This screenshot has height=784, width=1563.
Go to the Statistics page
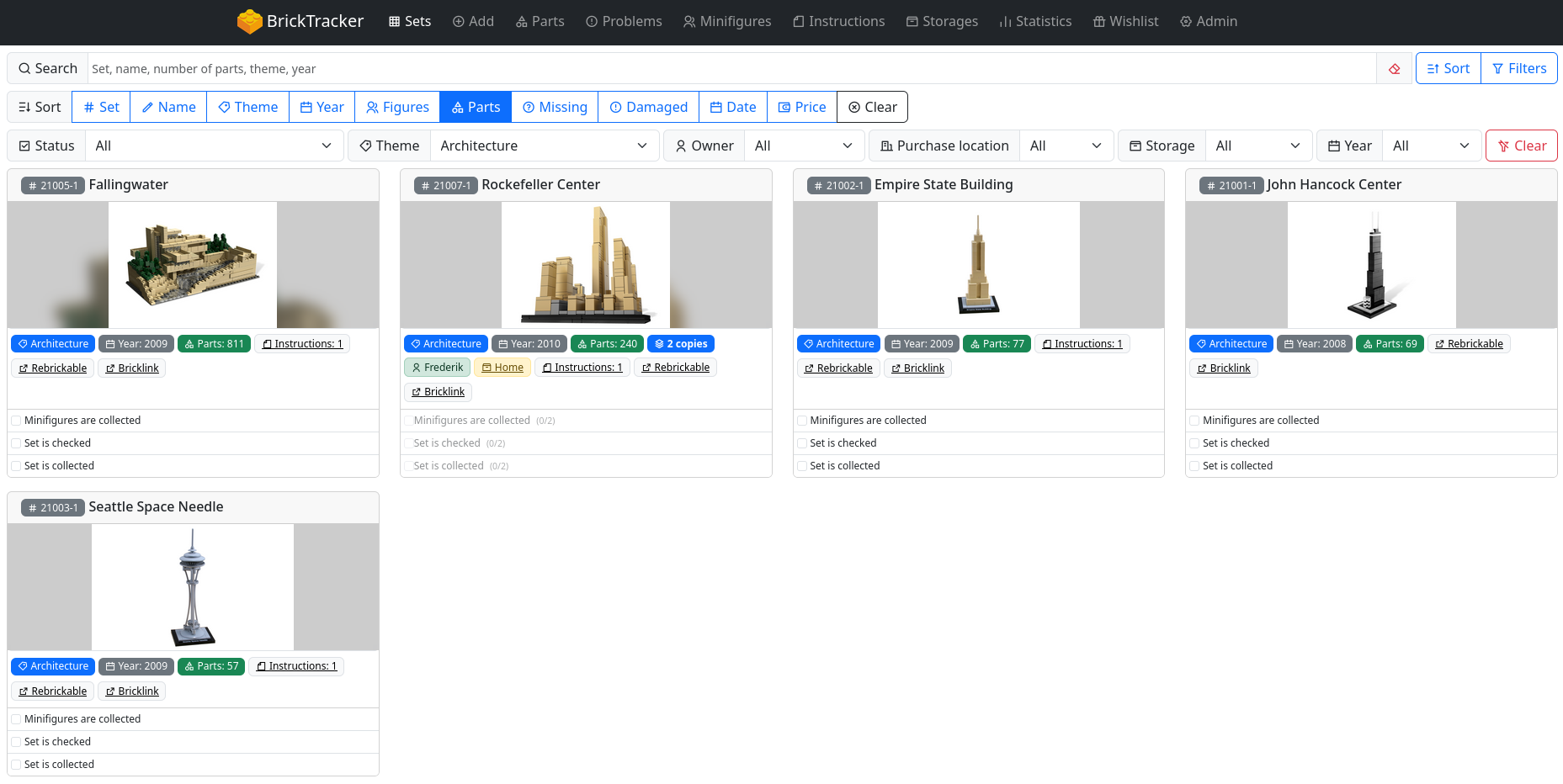[x=1035, y=21]
